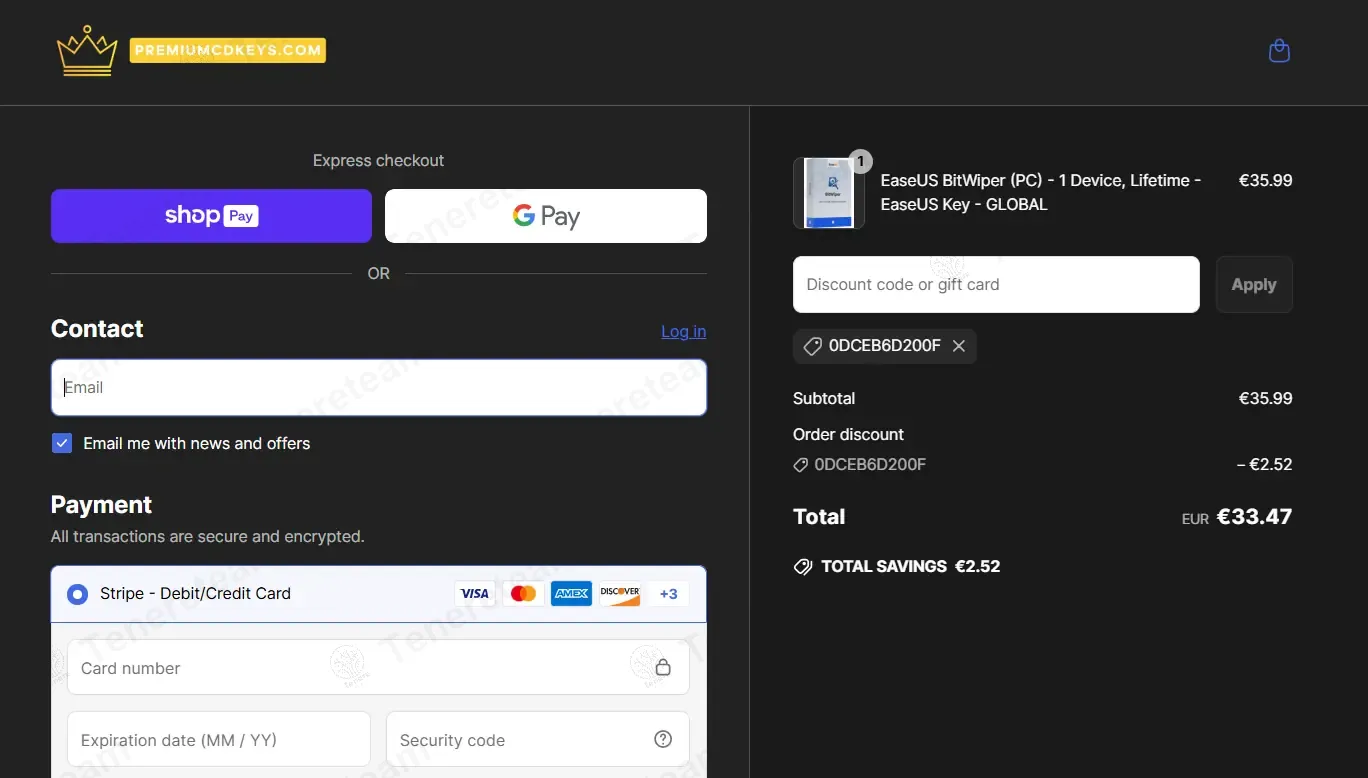
Task: Click the Mastercard icon
Action: coord(523,594)
